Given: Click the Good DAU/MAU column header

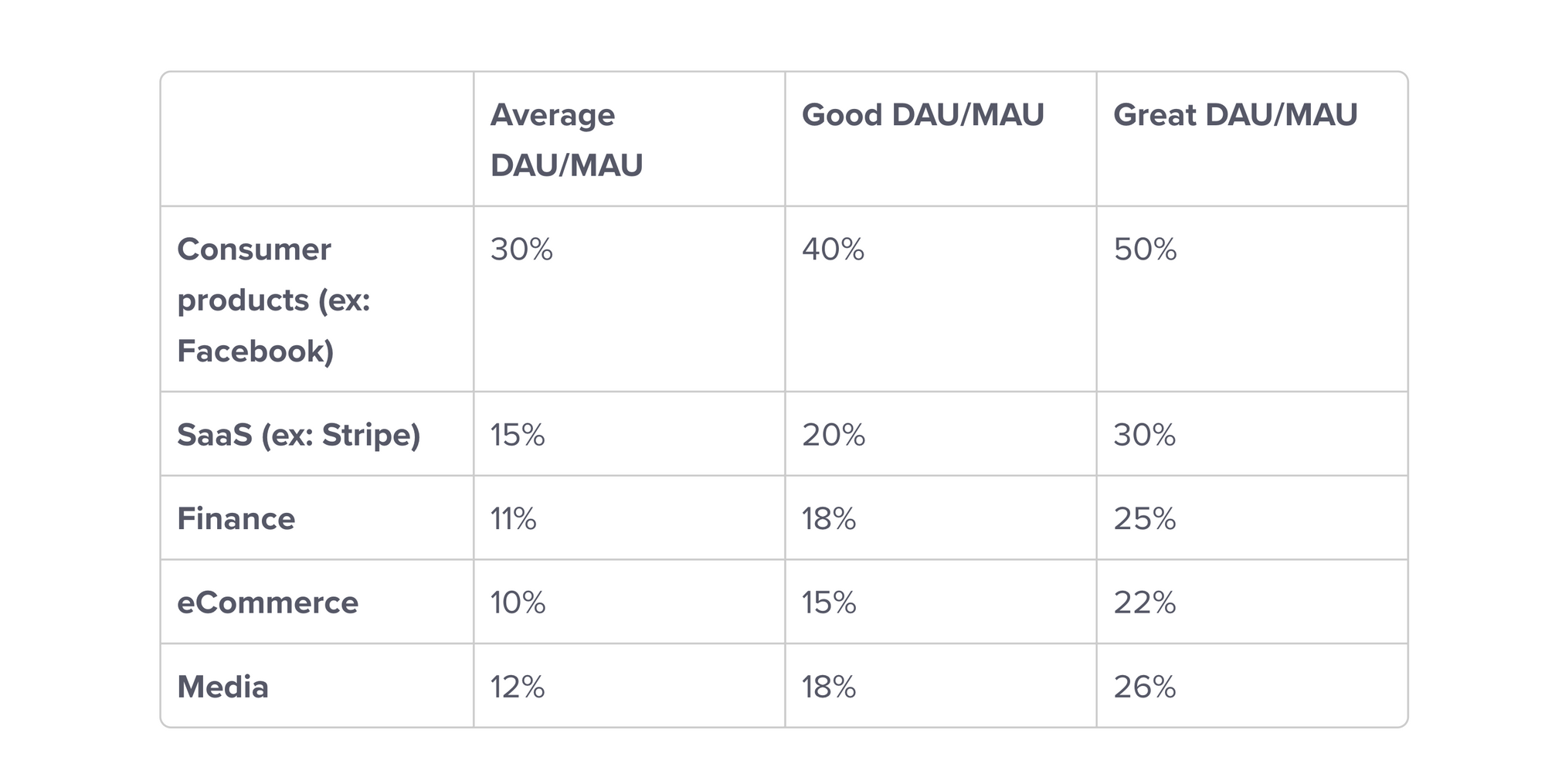Looking at the screenshot, I should [922, 115].
